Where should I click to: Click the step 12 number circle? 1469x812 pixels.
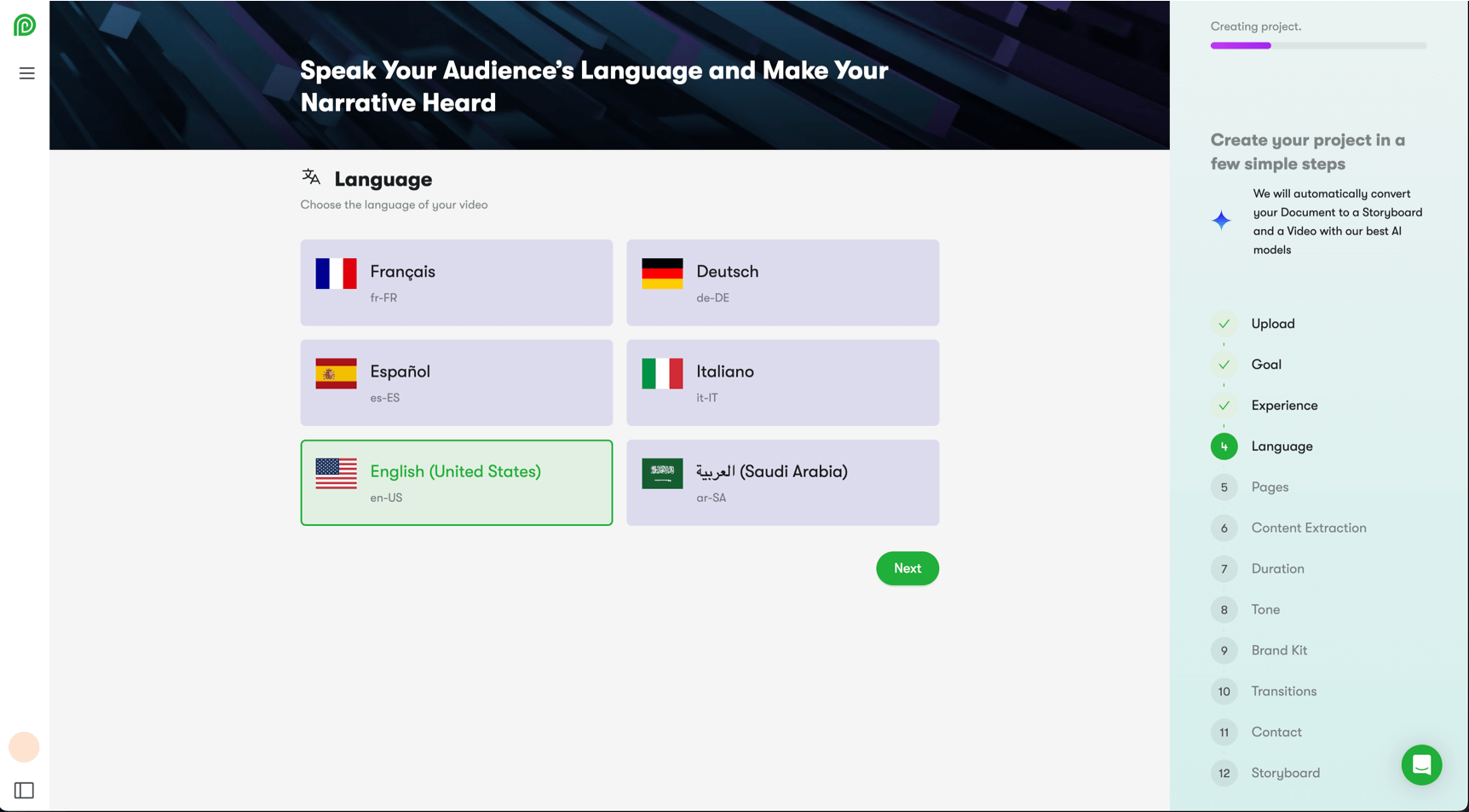(x=1224, y=774)
